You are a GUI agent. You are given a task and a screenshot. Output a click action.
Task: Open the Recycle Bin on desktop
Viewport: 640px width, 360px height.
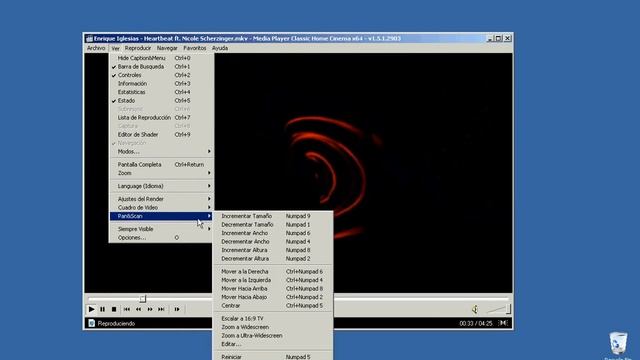point(618,344)
